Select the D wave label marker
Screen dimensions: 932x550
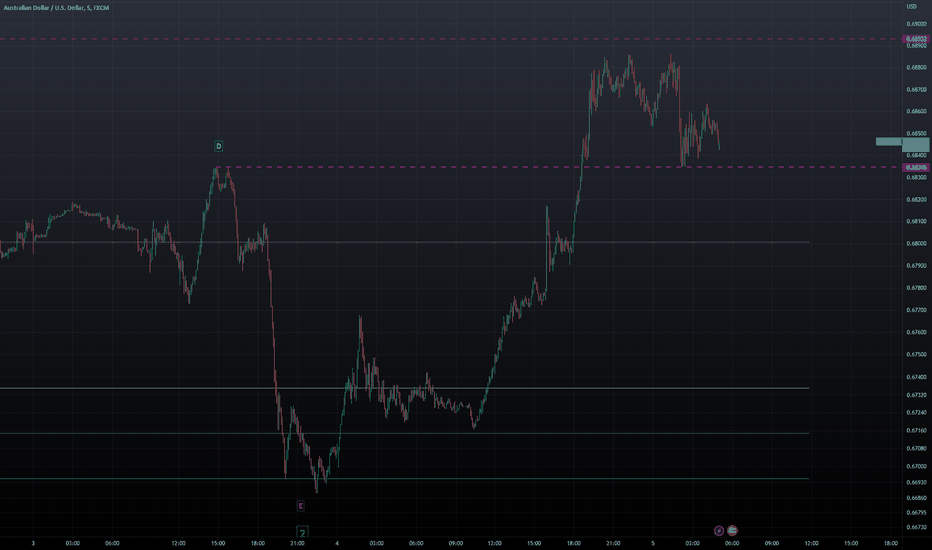(218, 146)
